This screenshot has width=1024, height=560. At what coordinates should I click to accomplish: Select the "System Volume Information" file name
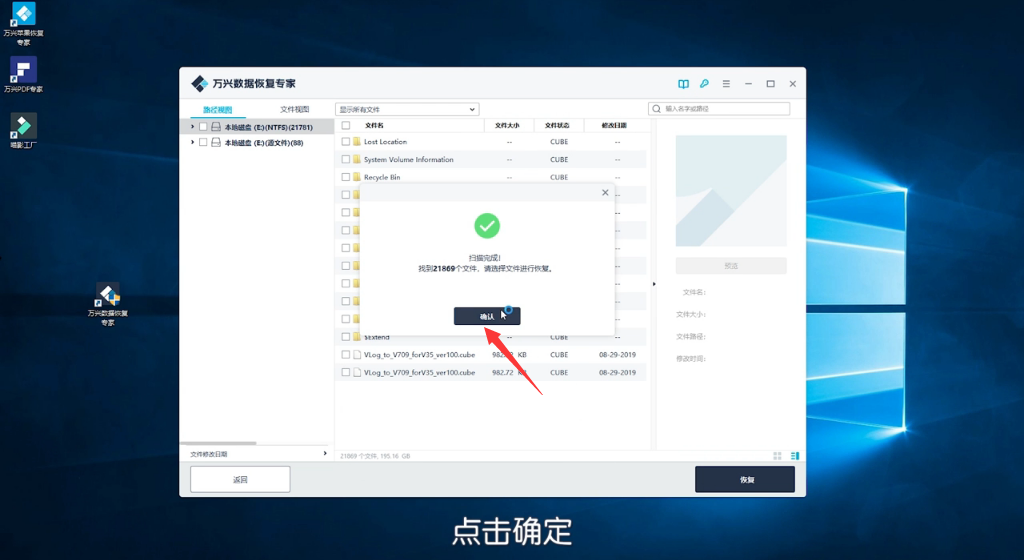click(x=409, y=159)
